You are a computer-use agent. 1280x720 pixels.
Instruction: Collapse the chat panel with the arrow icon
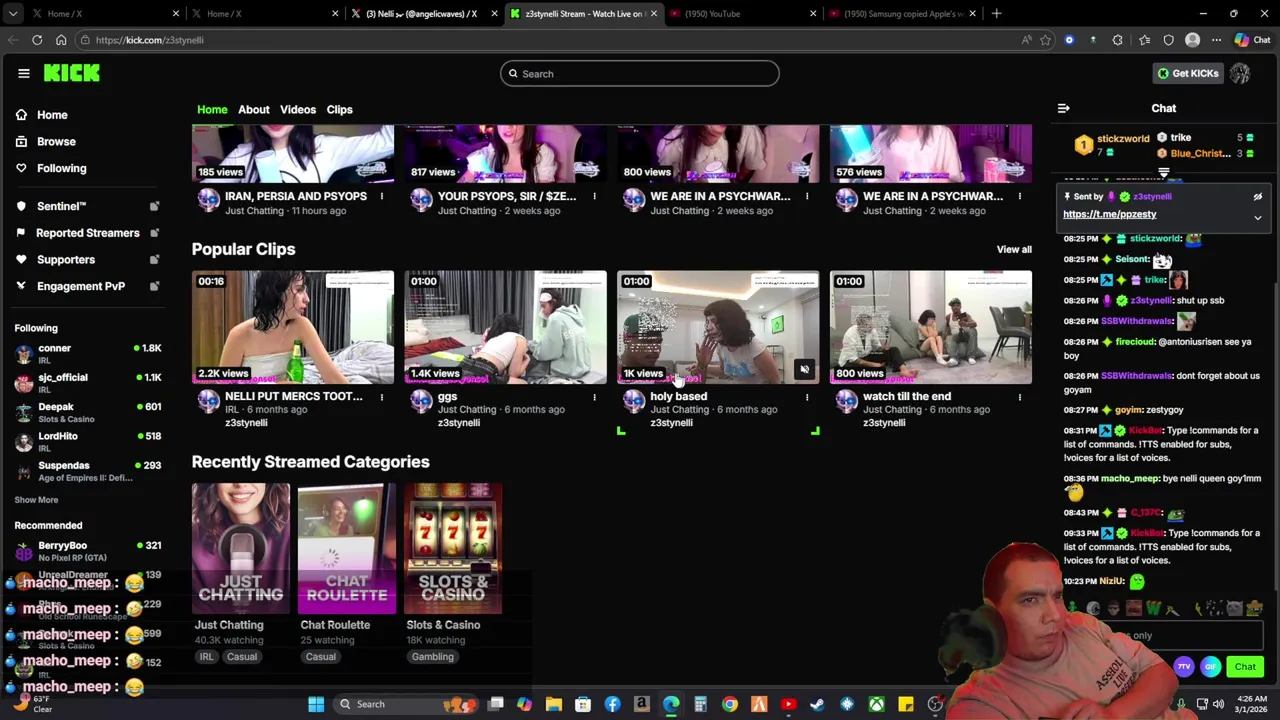click(1063, 108)
